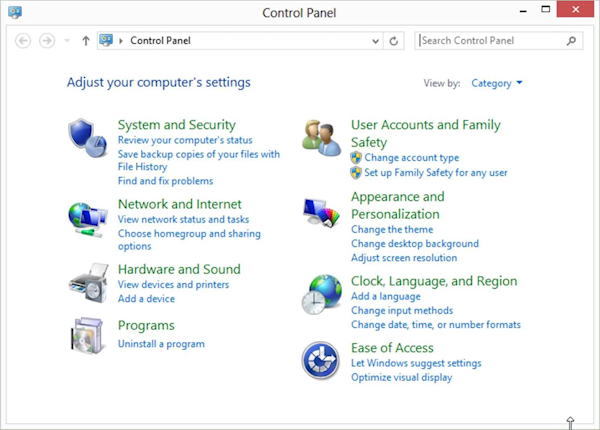Click the Search Control Panel field
This screenshot has height=430, width=600.
click(x=490, y=41)
